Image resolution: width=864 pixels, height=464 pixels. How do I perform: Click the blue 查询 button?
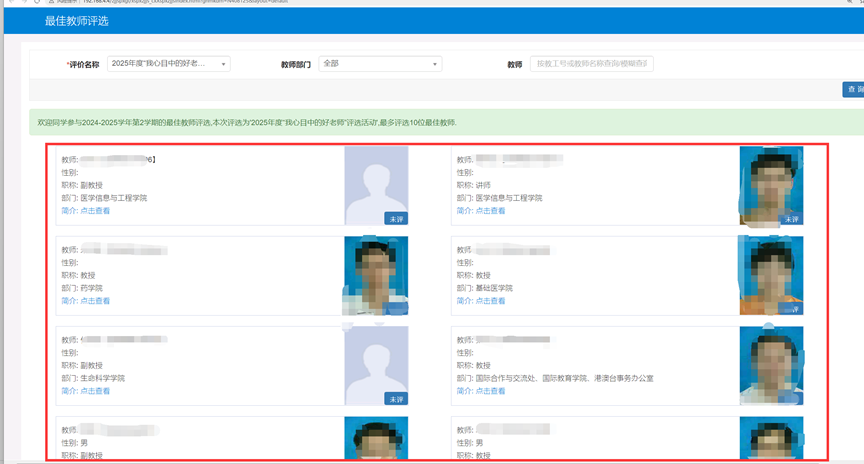[x=854, y=89]
